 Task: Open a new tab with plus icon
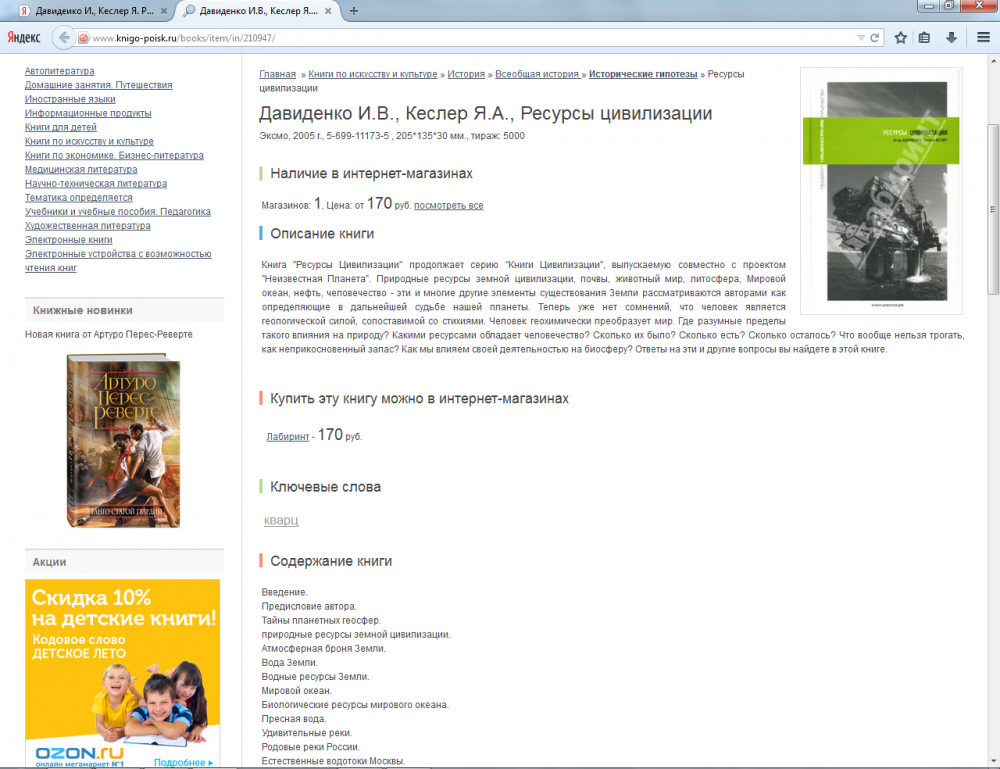point(354,11)
